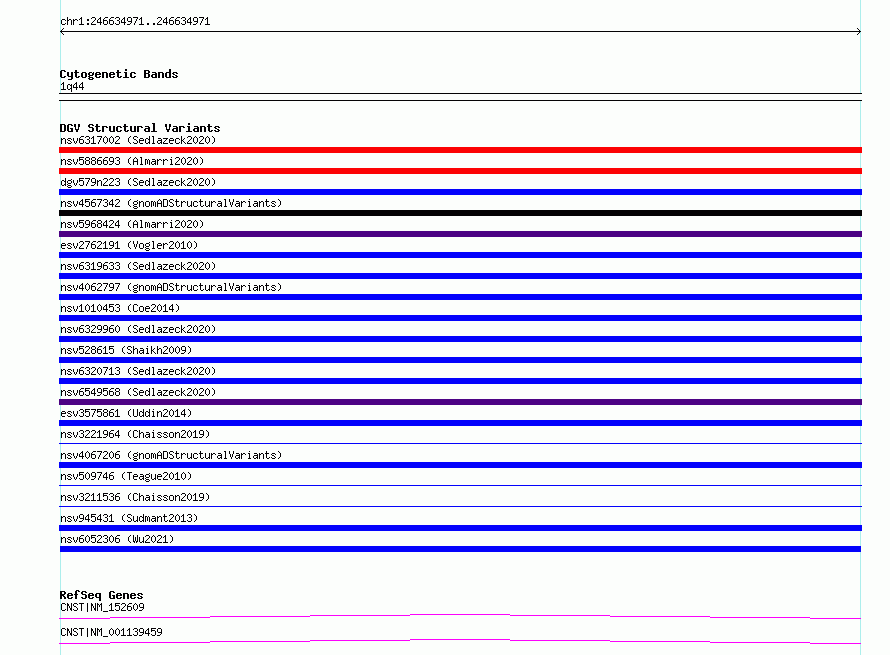Click the blue bar under nsv528615
The width and height of the screenshot is (890, 655).
(x=460, y=360)
